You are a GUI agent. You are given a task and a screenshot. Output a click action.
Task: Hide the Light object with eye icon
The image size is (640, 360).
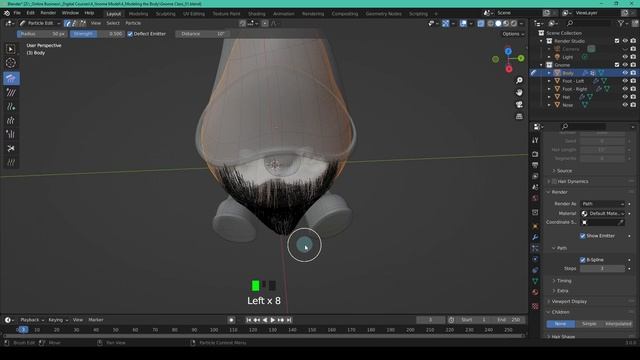(625, 57)
